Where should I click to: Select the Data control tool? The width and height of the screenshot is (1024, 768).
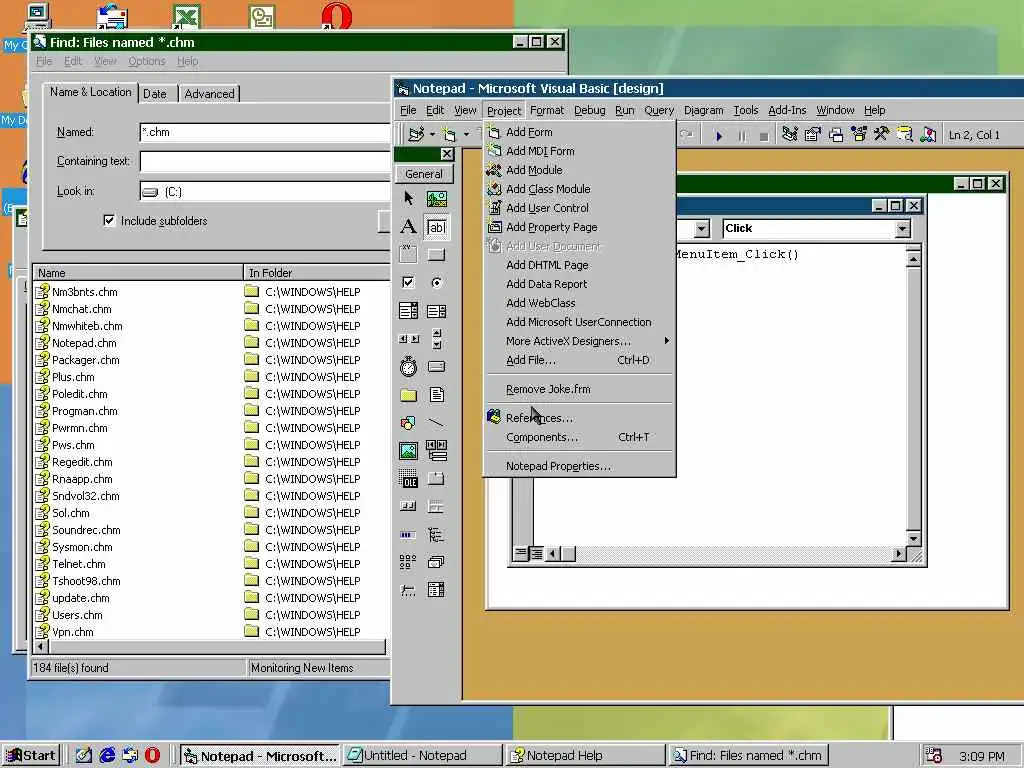pos(436,451)
